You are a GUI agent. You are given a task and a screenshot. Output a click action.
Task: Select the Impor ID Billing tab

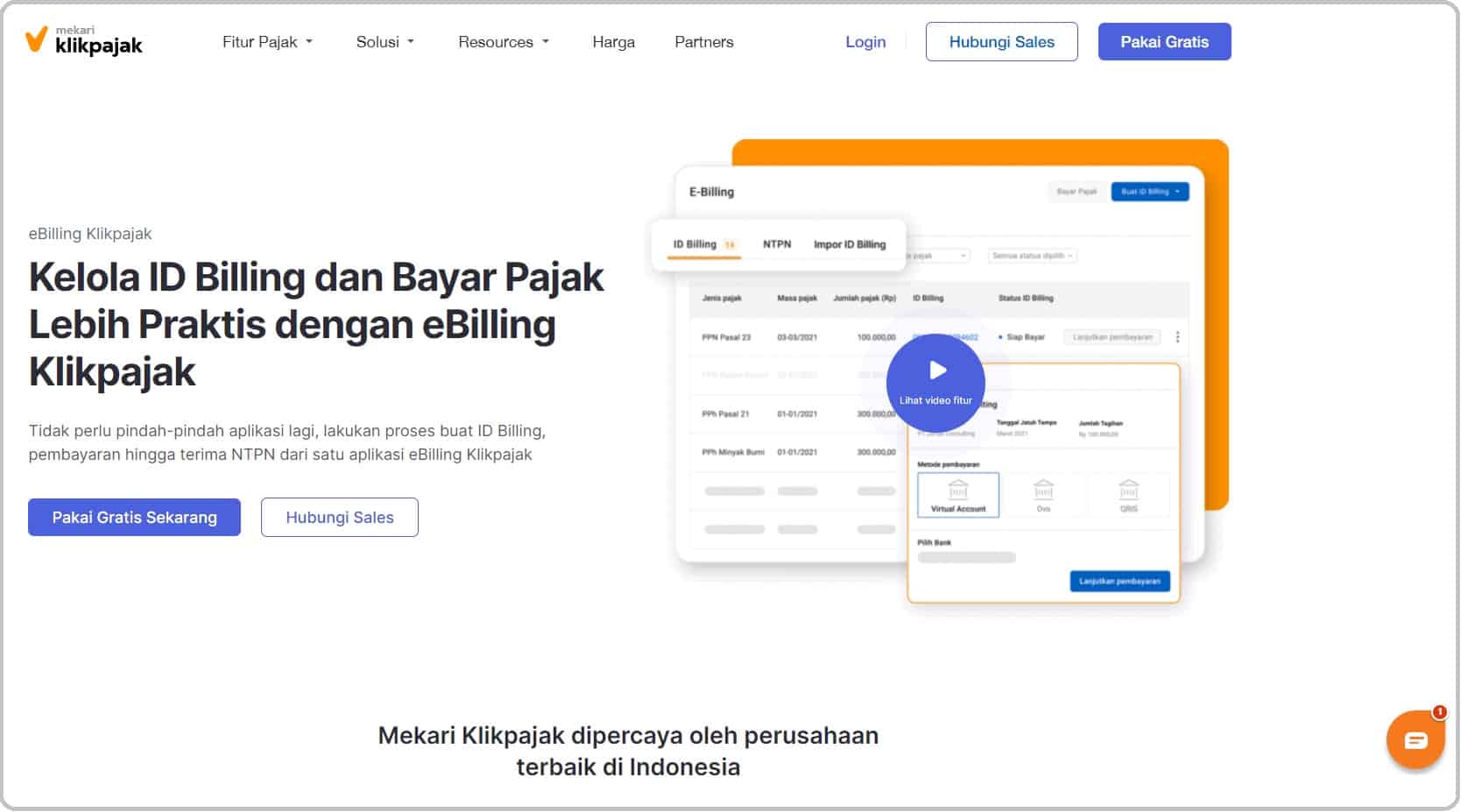850,244
